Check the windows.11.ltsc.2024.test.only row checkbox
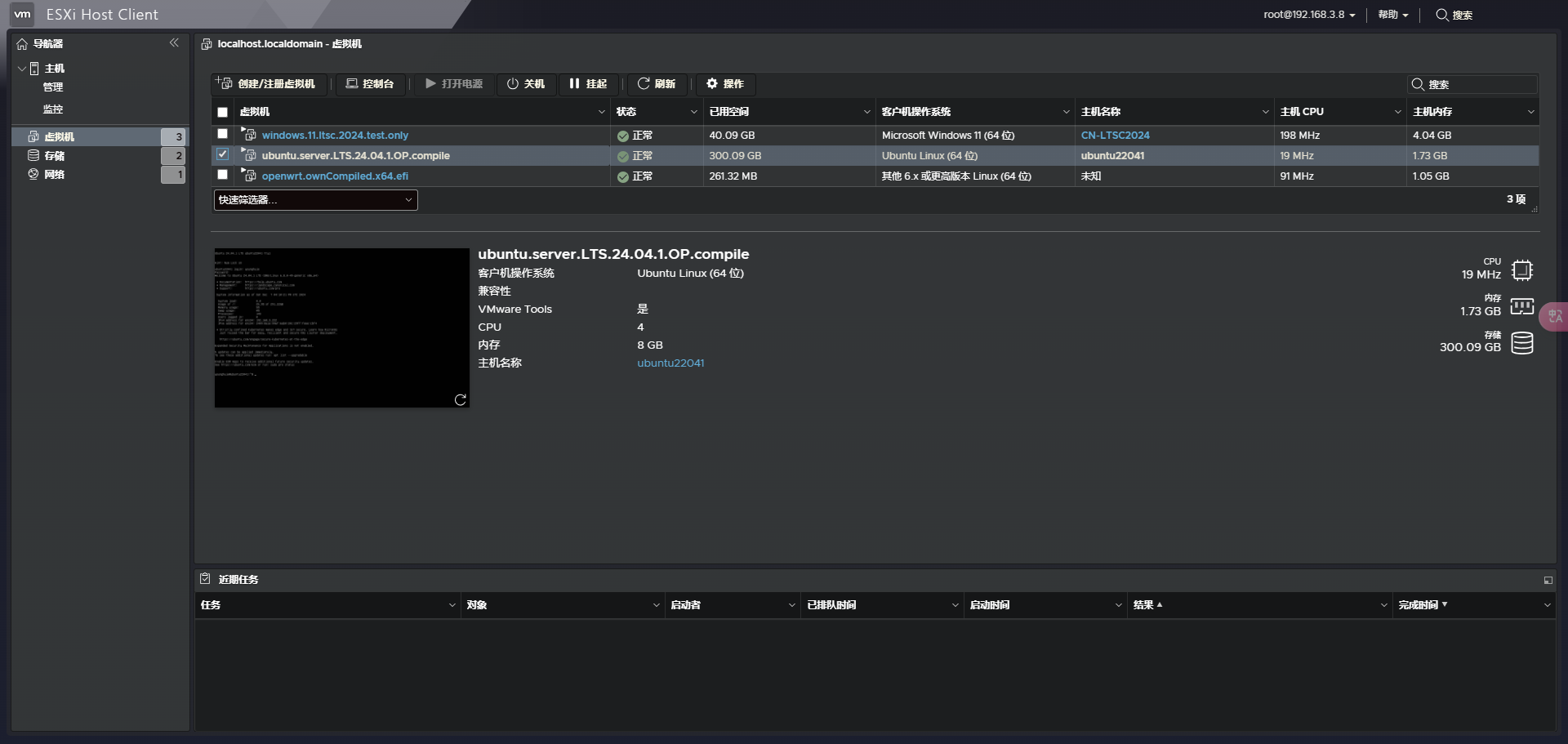 pos(222,134)
